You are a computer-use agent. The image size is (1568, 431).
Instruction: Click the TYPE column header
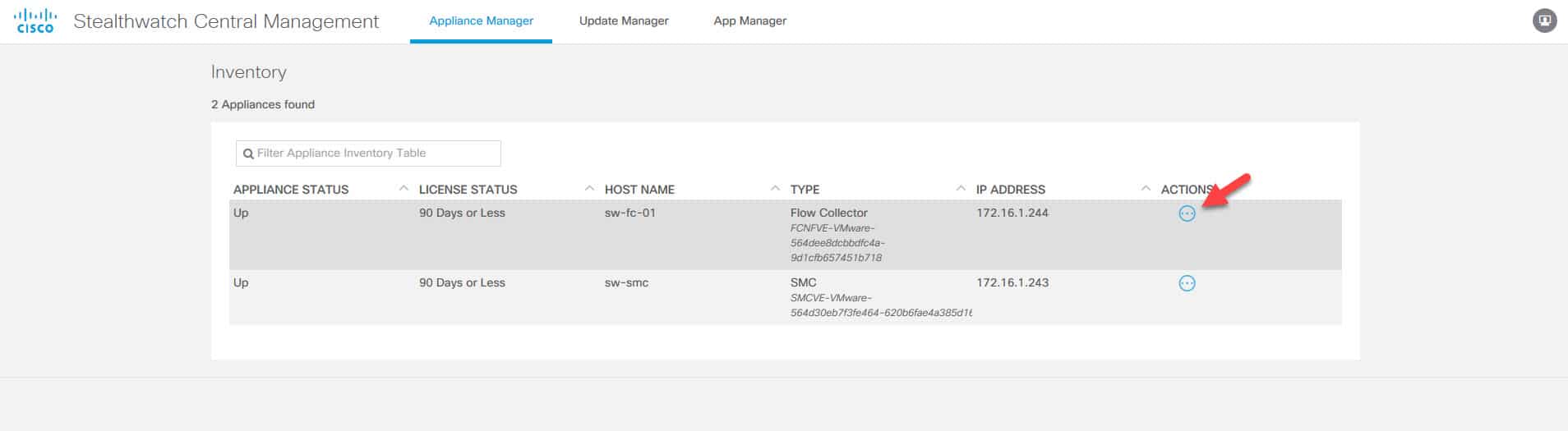[x=805, y=190]
